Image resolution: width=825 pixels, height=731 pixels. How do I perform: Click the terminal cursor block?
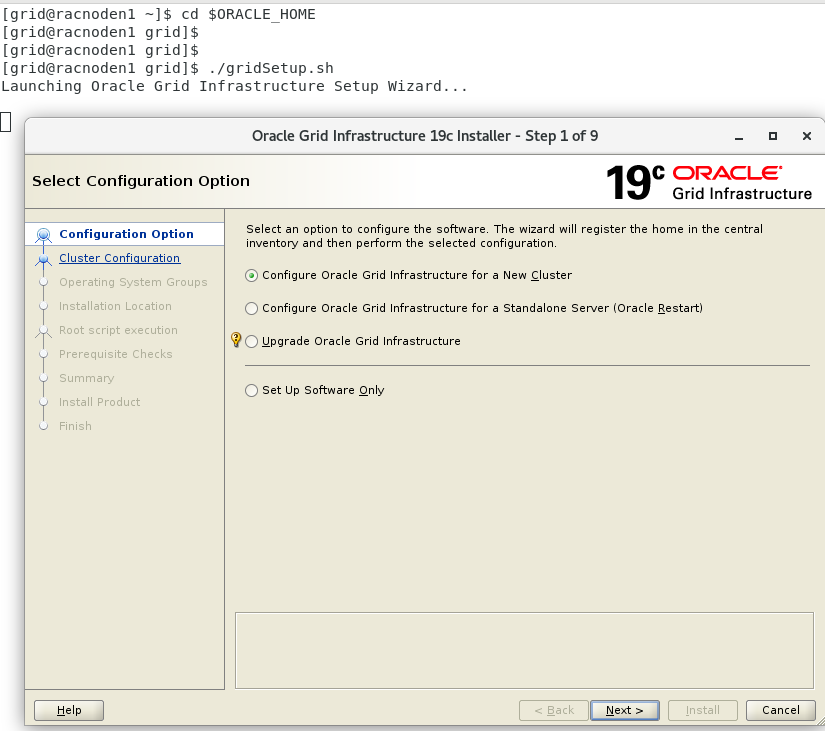click(6, 122)
